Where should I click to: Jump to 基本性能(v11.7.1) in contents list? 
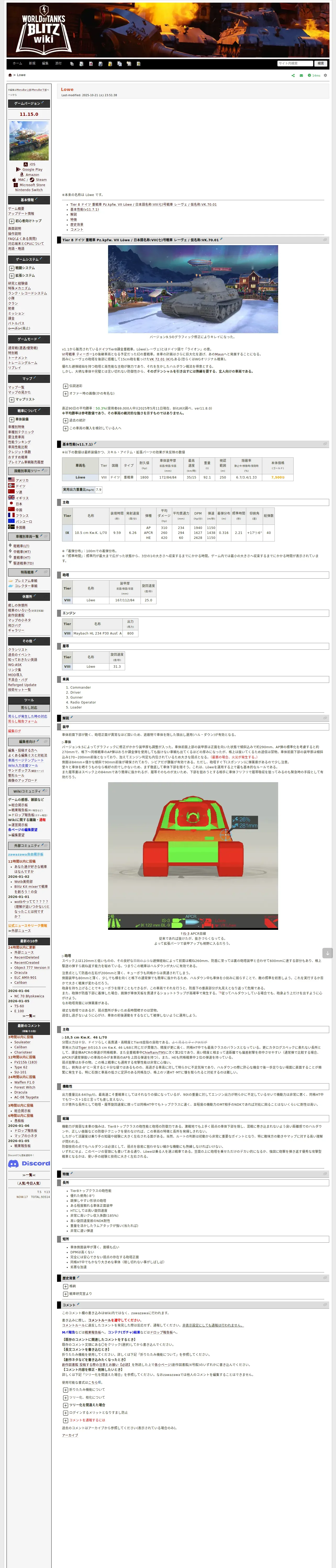coord(84,209)
